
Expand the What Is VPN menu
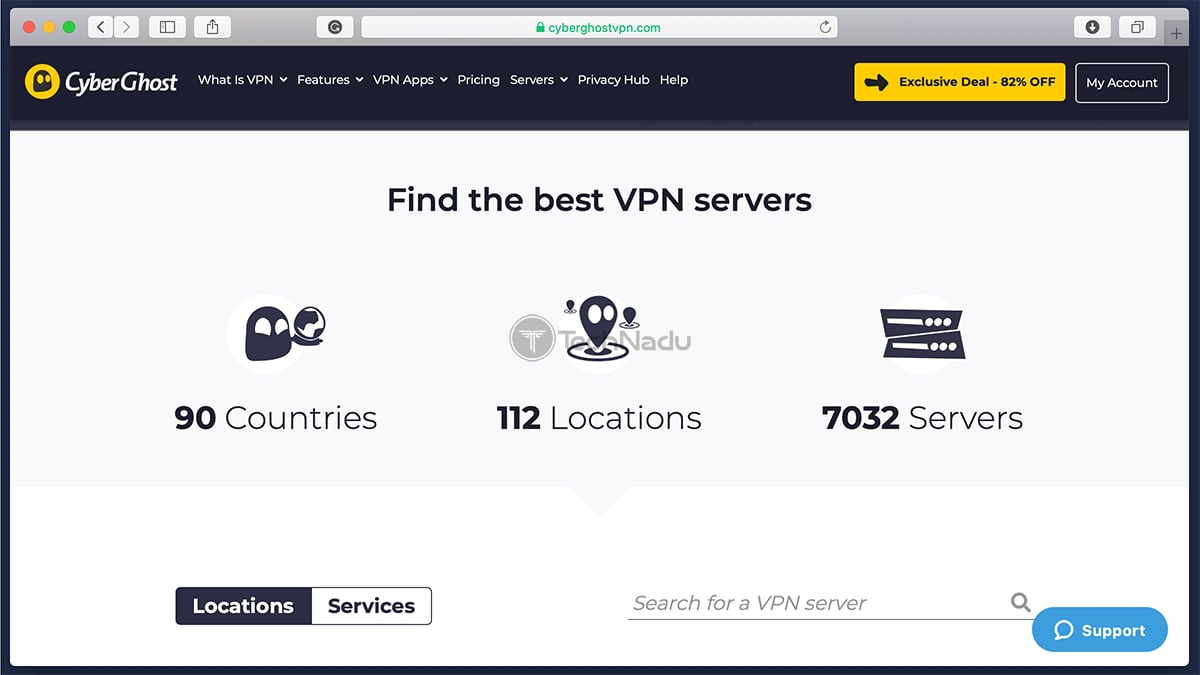tap(243, 80)
